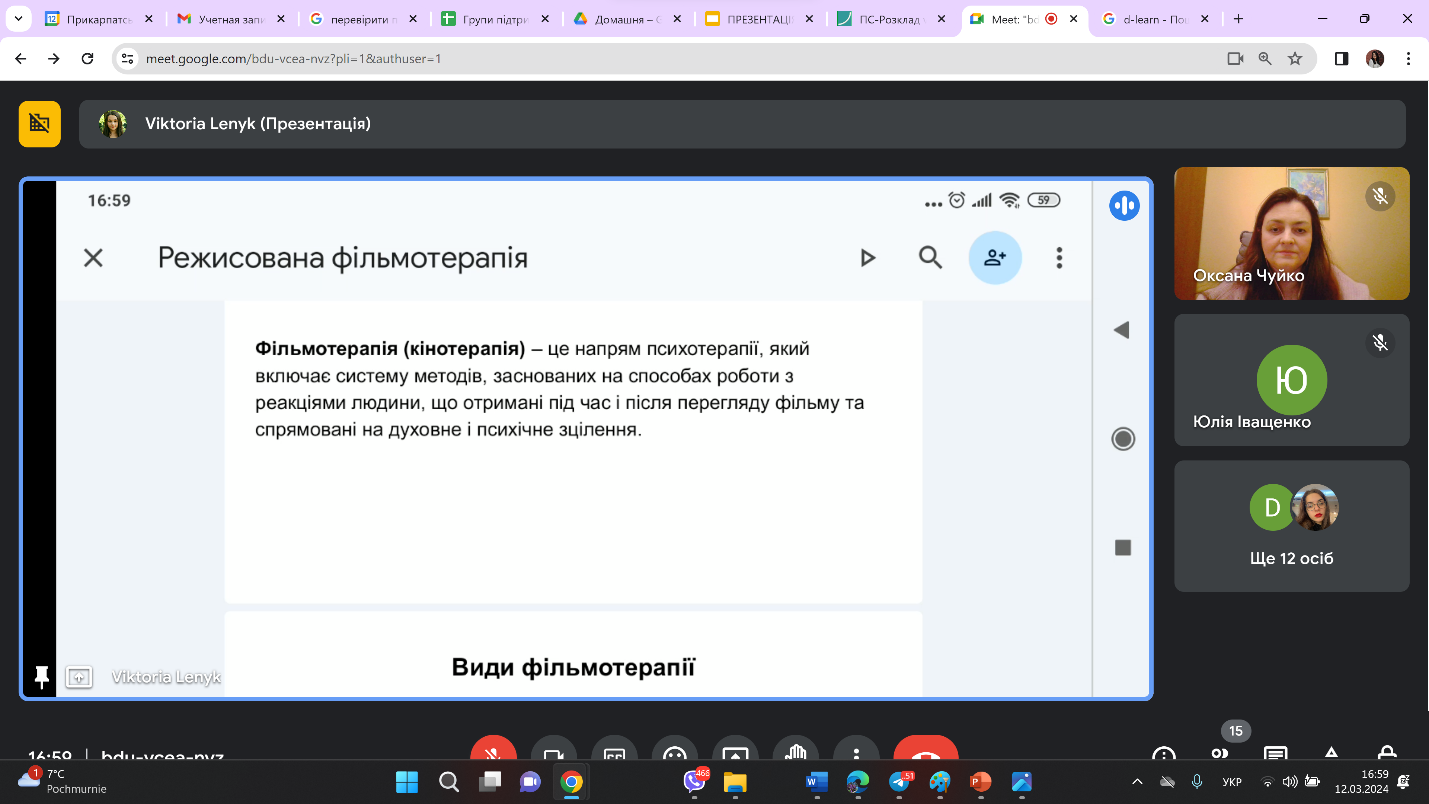
Task: Toggle the camera button in Meet controls
Action: click(x=553, y=752)
